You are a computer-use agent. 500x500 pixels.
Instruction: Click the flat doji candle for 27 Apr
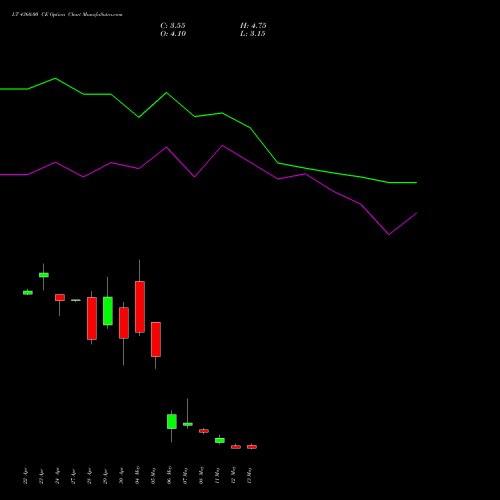point(76,300)
